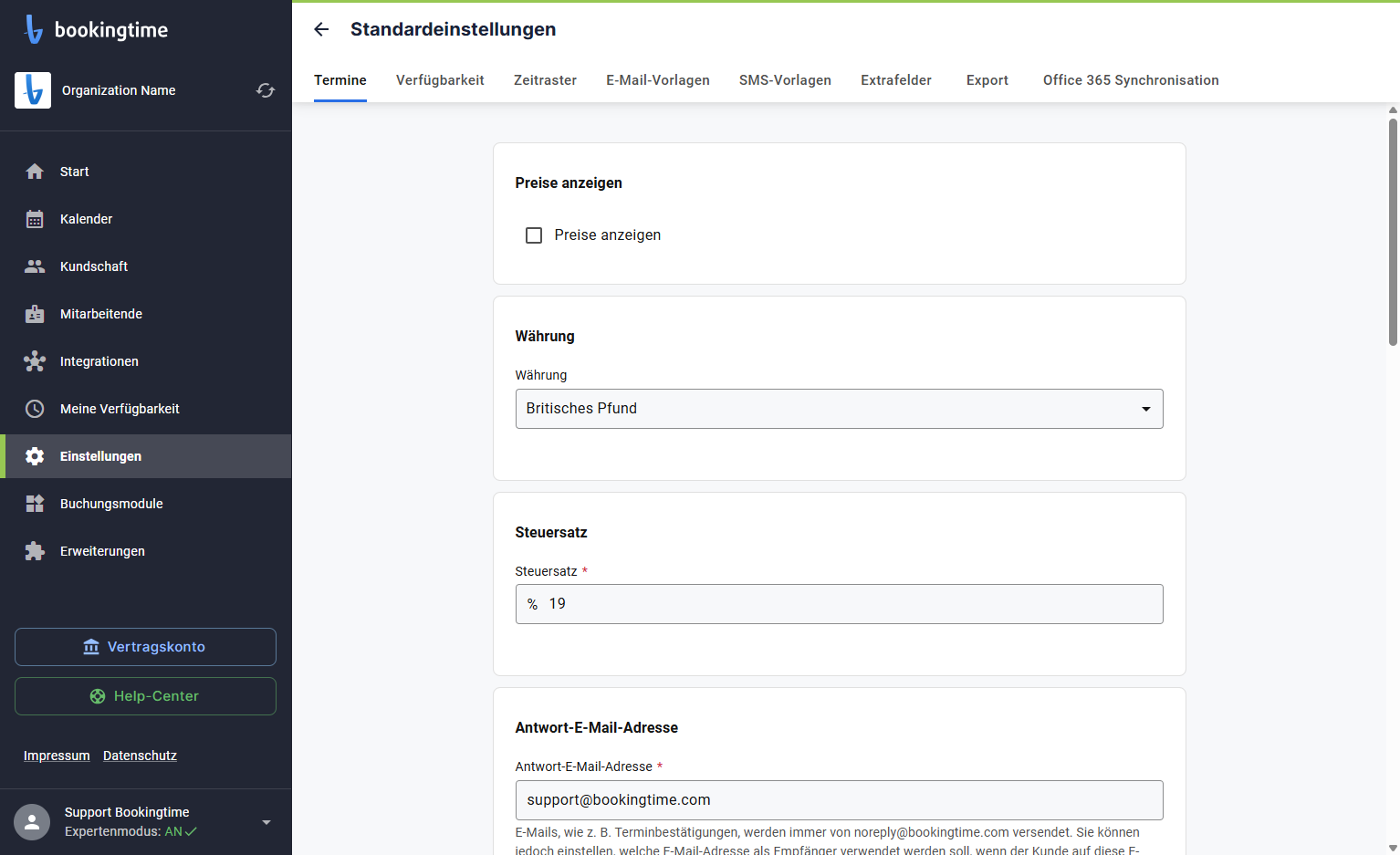The image size is (1400, 855).
Task: Click the Mitarbeitende badge icon
Action: [35, 314]
